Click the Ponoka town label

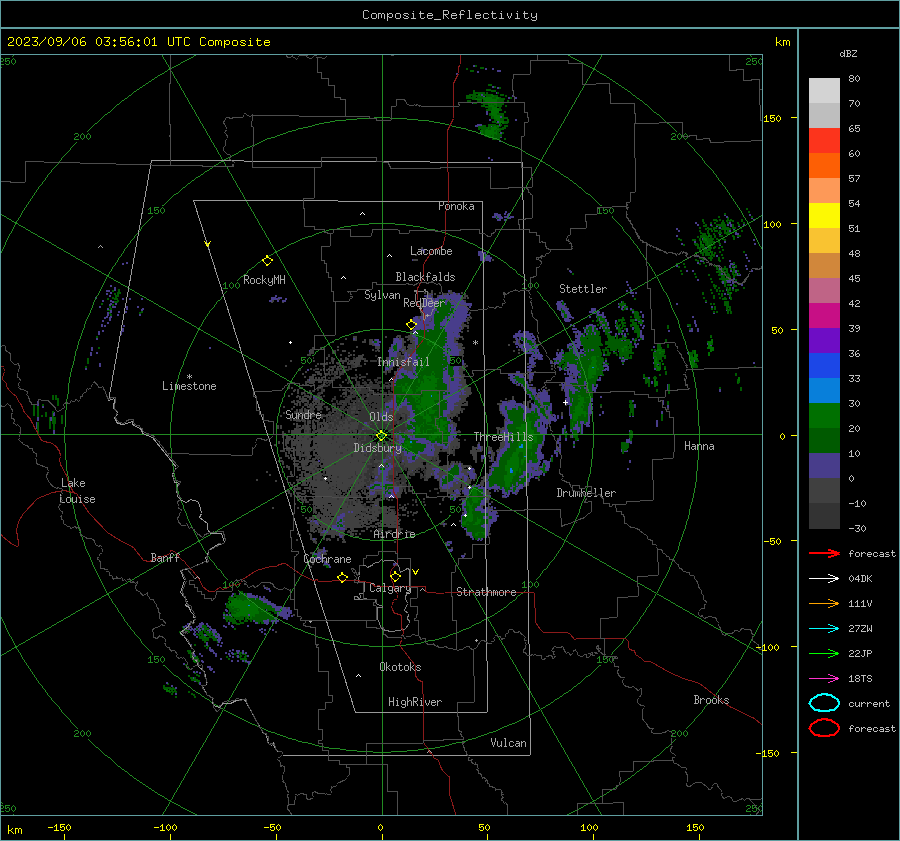[456, 206]
